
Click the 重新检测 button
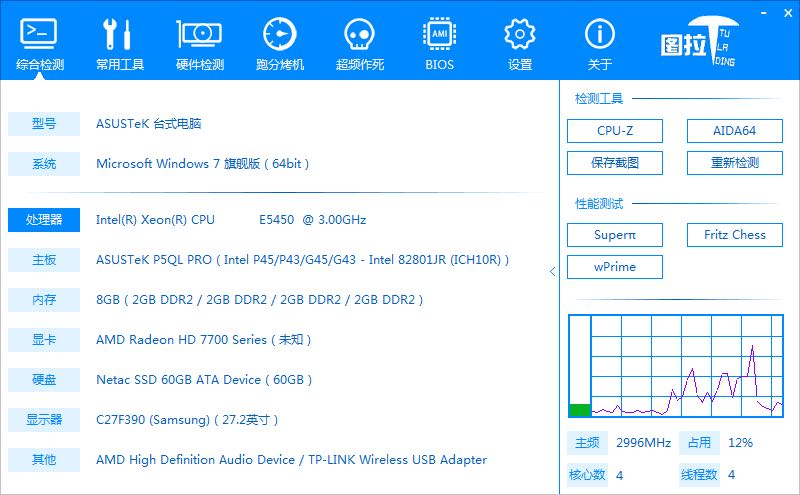click(x=734, y=163)
